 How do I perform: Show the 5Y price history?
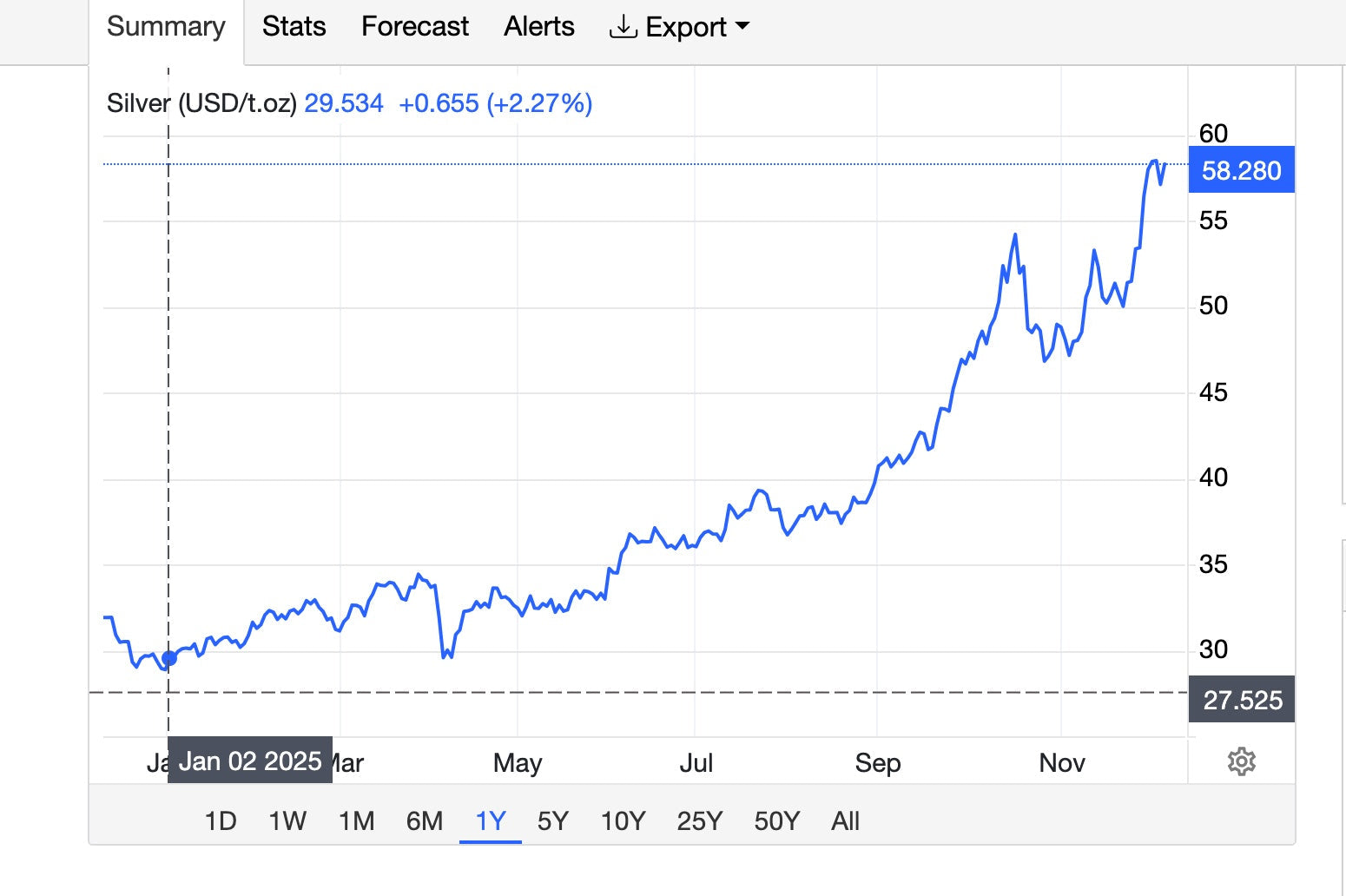[552, 820]
